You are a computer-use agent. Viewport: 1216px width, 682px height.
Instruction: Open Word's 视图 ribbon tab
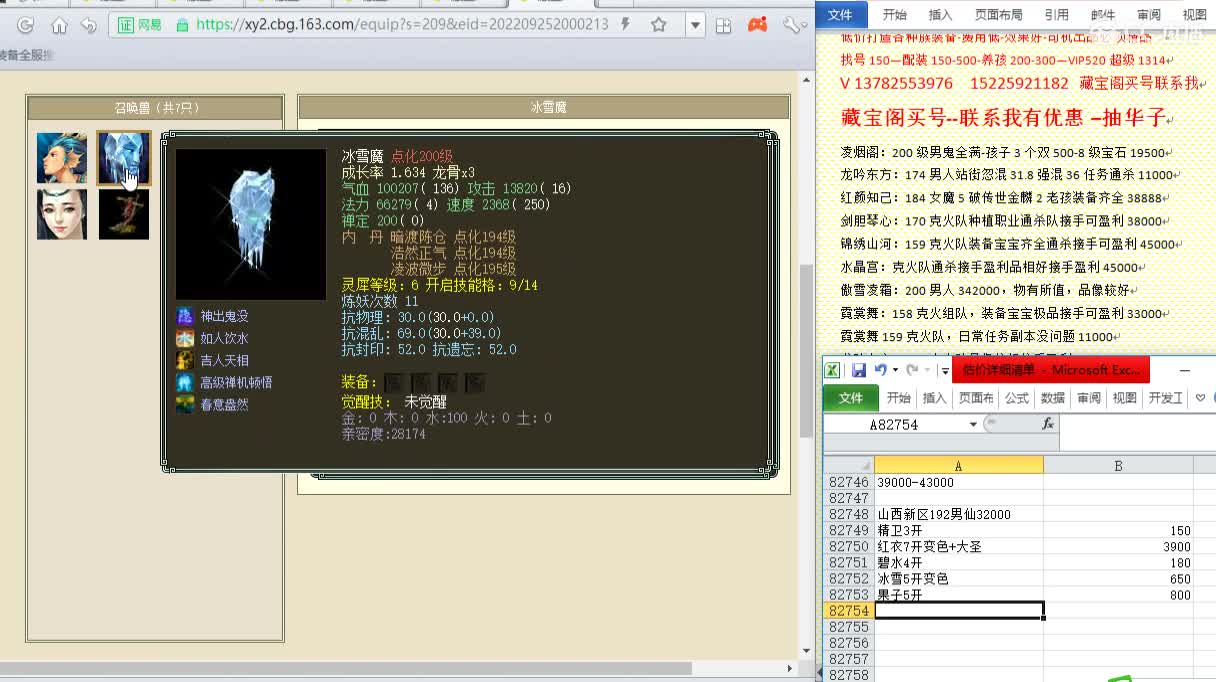[x=1194, y=15]
